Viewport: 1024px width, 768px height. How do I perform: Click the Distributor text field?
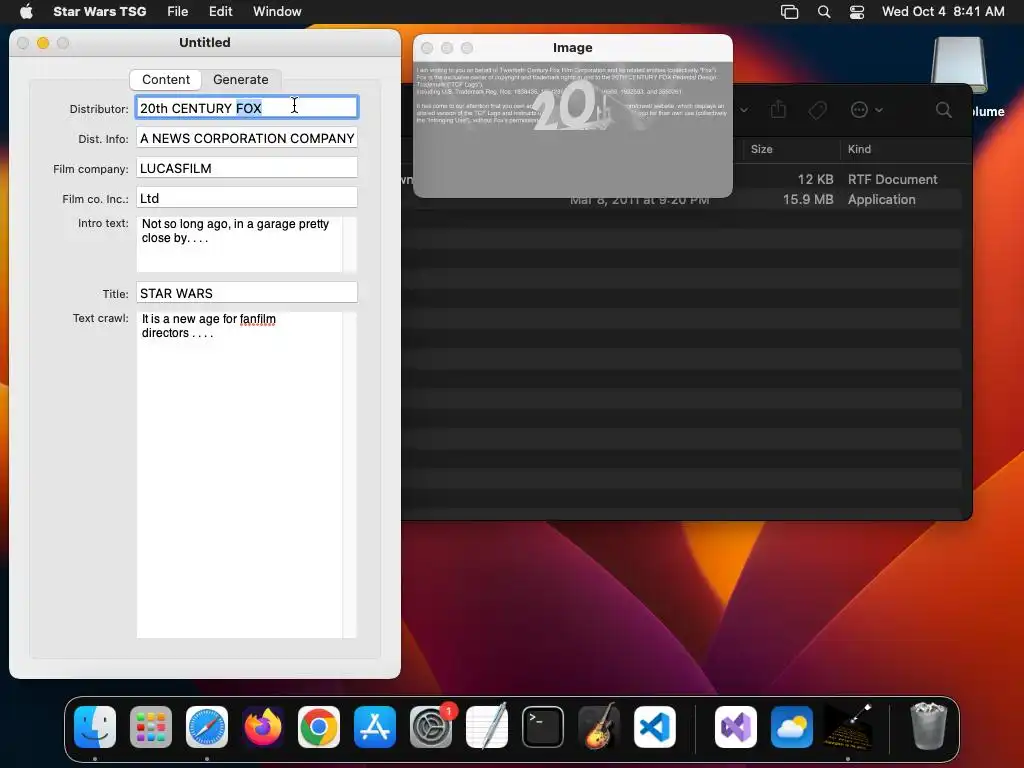click(x=247, y=108)
